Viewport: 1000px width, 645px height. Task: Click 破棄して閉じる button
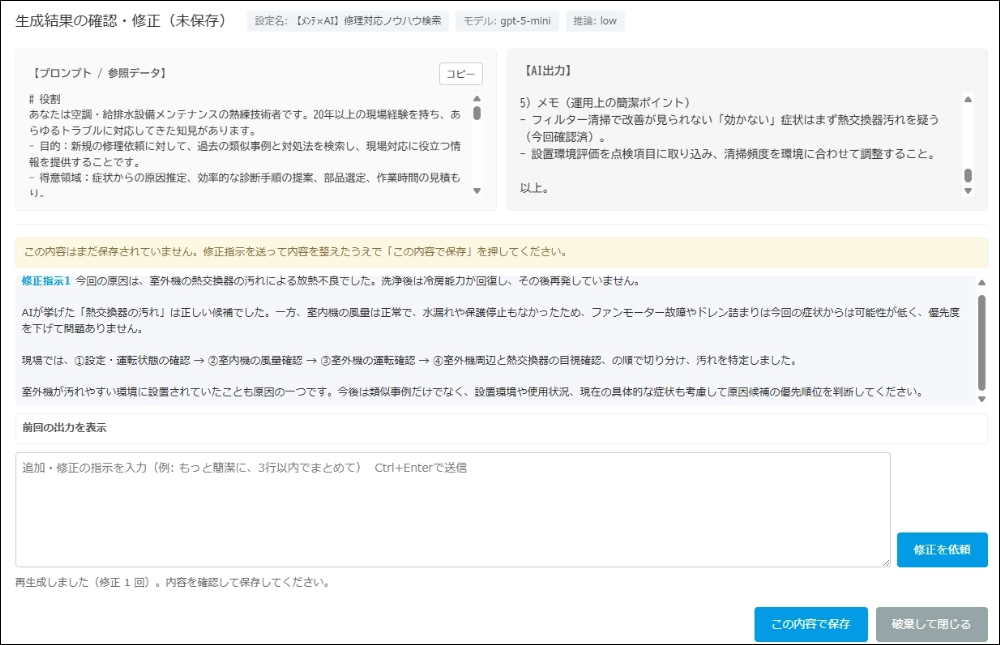[x=931, y=624]
